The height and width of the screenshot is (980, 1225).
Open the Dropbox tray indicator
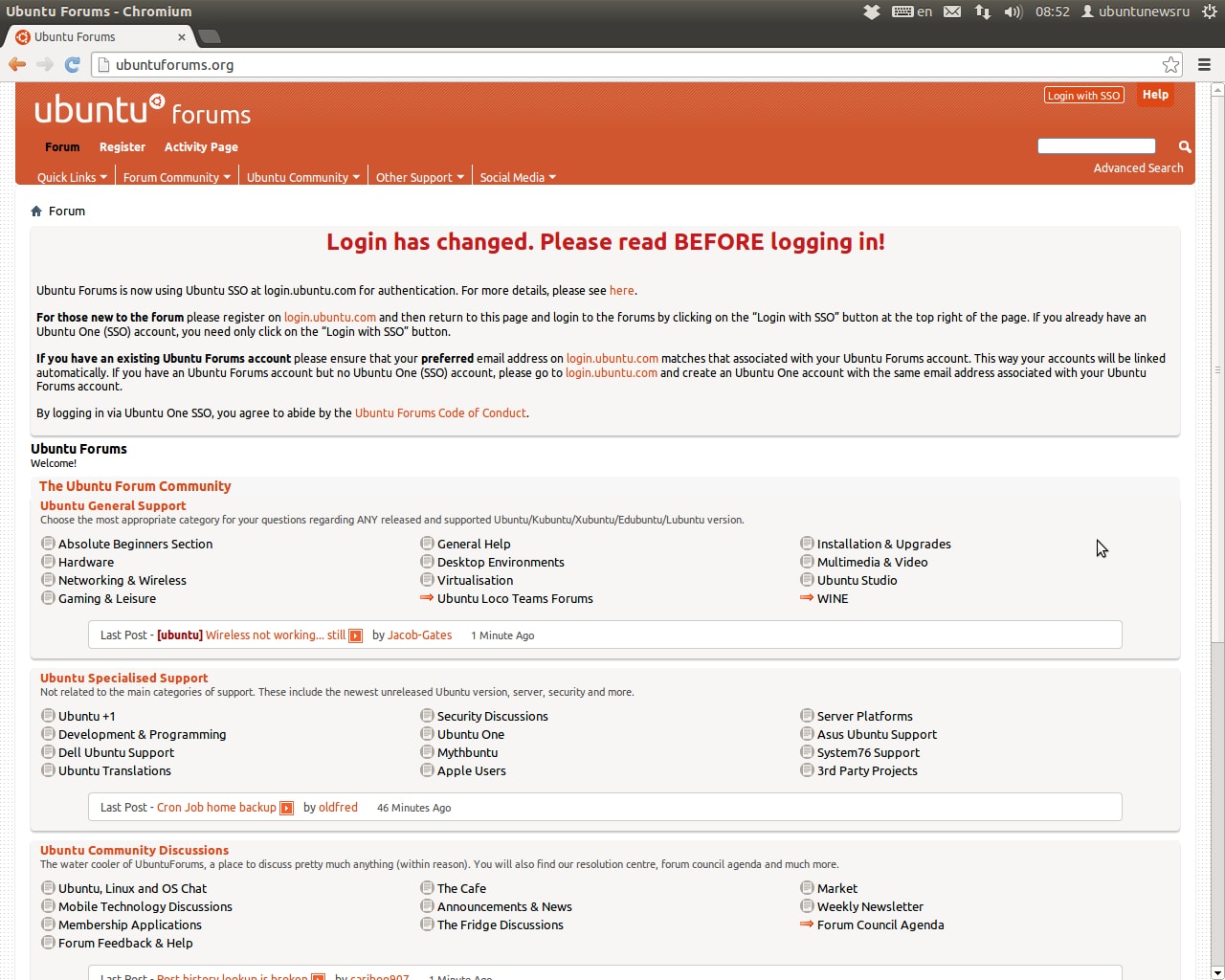coord(871,11)
